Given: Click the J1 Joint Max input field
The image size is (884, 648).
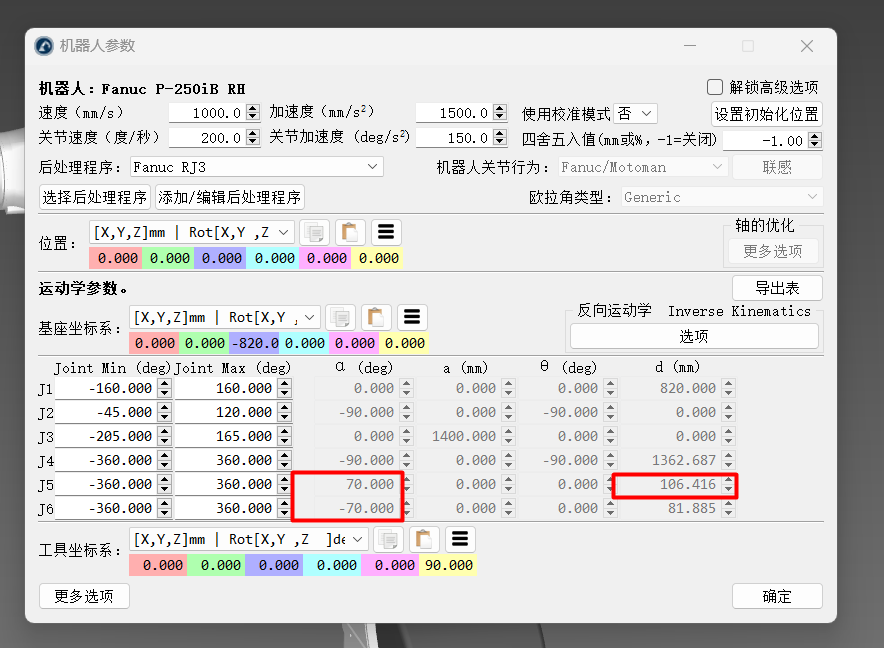Looking at the screenshot, I should tap(228, 388).
